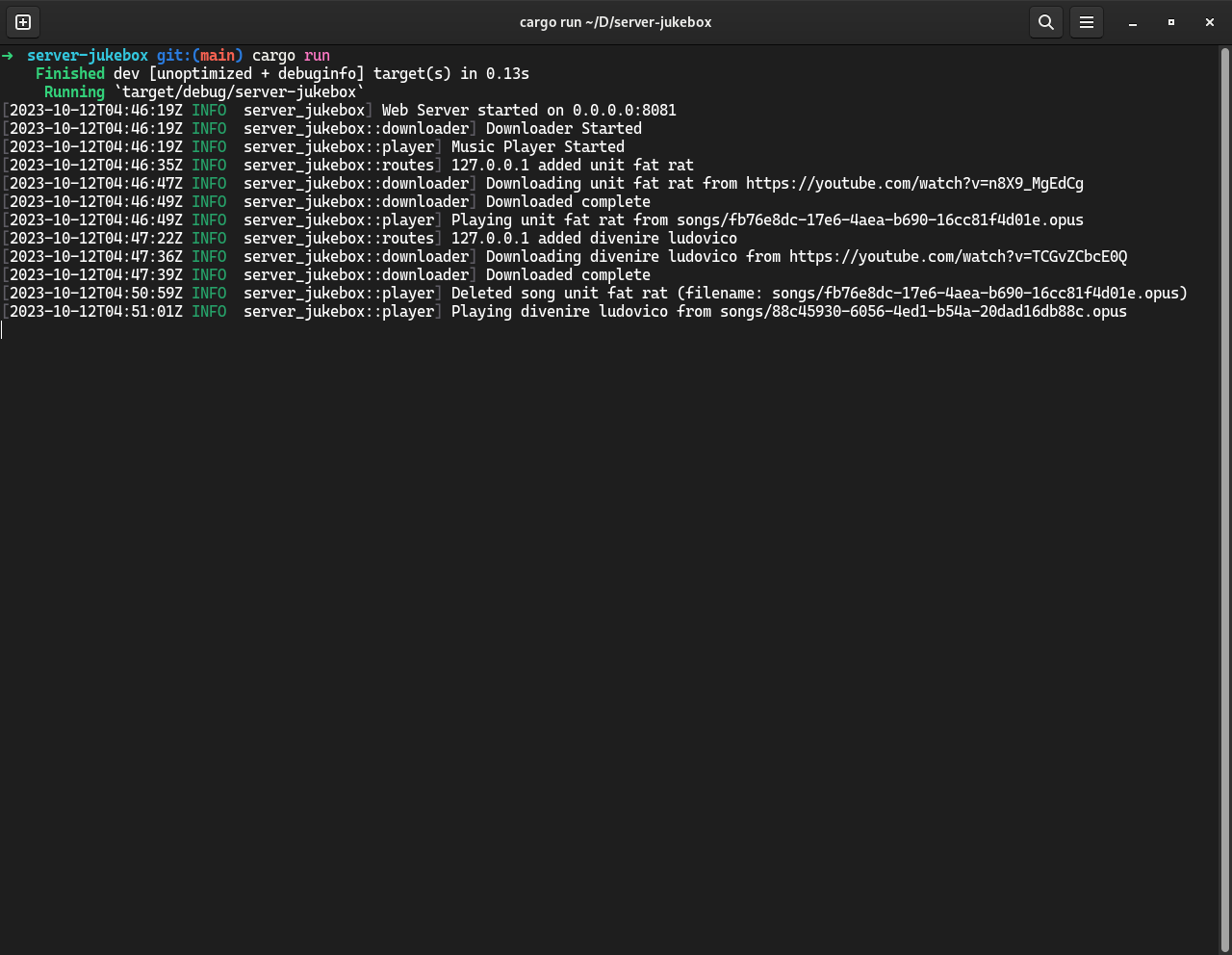Click 'cargo run' command in prompt
Image resolution: width=1232 pixels, height=955 pixels.
pyautogui.click(x=291, y=55)
